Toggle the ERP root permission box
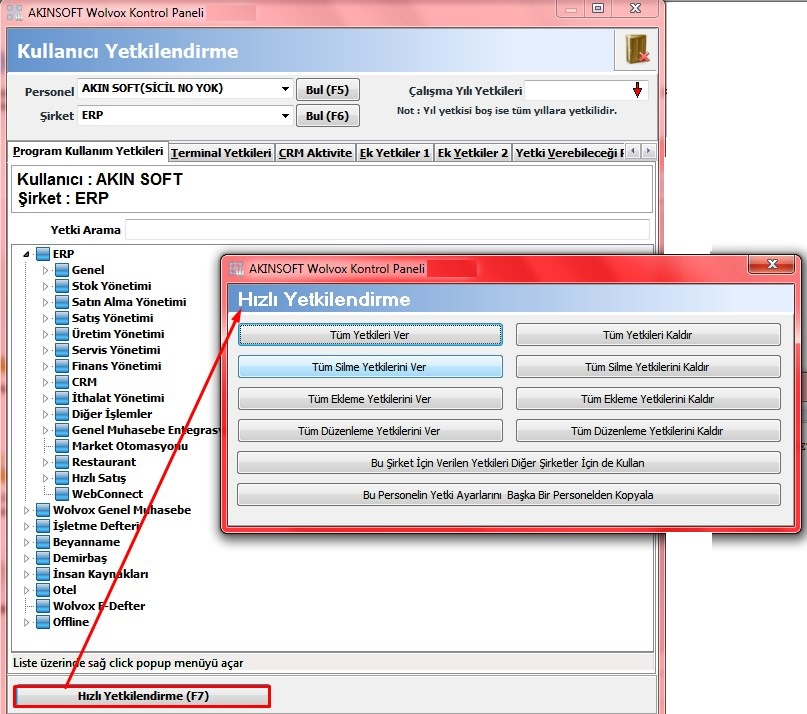The width and height of the screenshot is (807, 714). pyautogui.click(x=43, y=254)
